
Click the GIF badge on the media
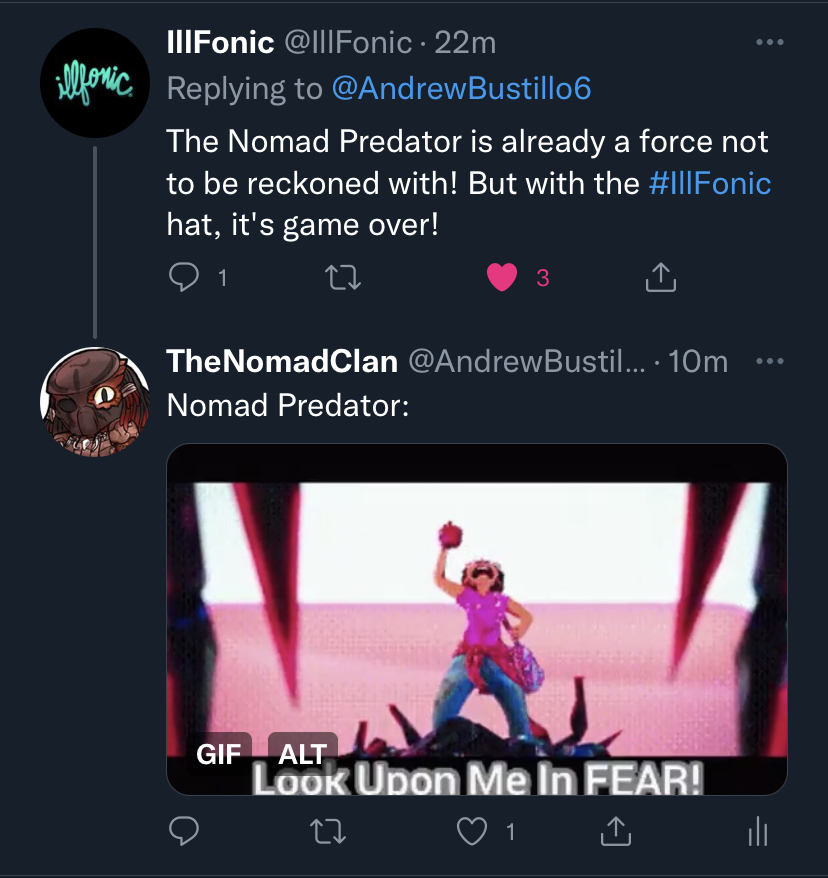(219, 753)
